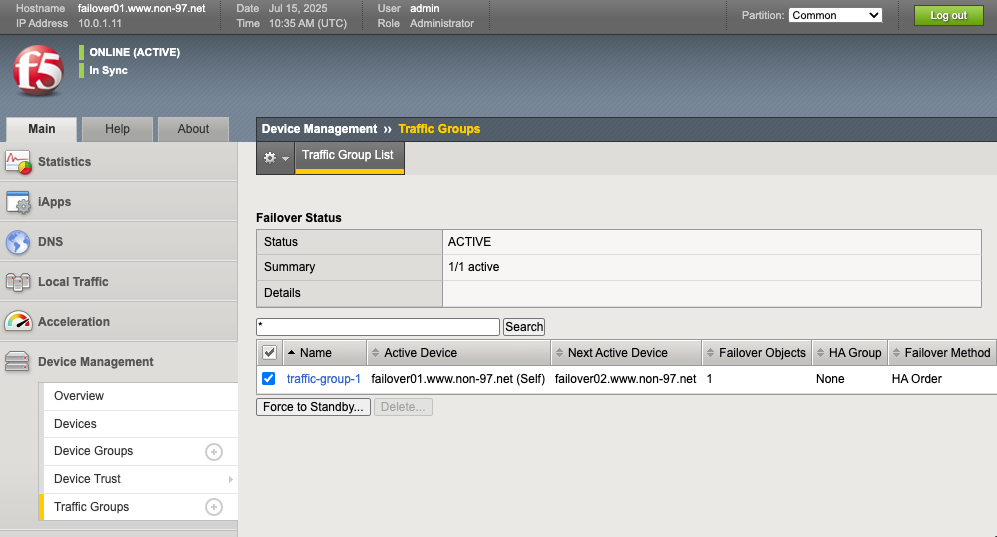Open the Statistics chart icon
This screenshot has width=997, height=537.
[18, 162]
